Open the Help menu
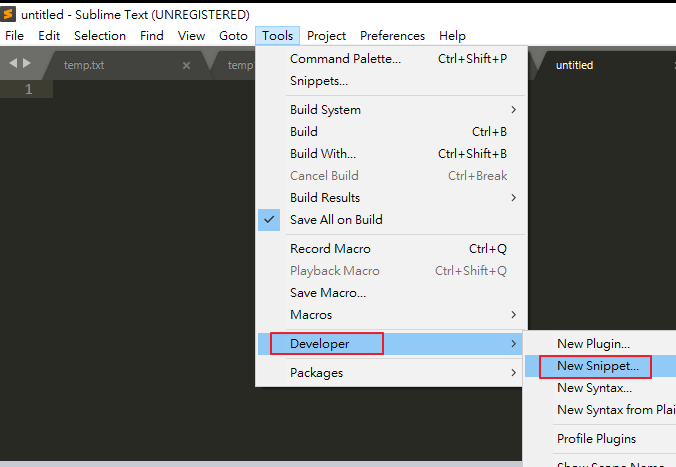 [x=452, y=36]
